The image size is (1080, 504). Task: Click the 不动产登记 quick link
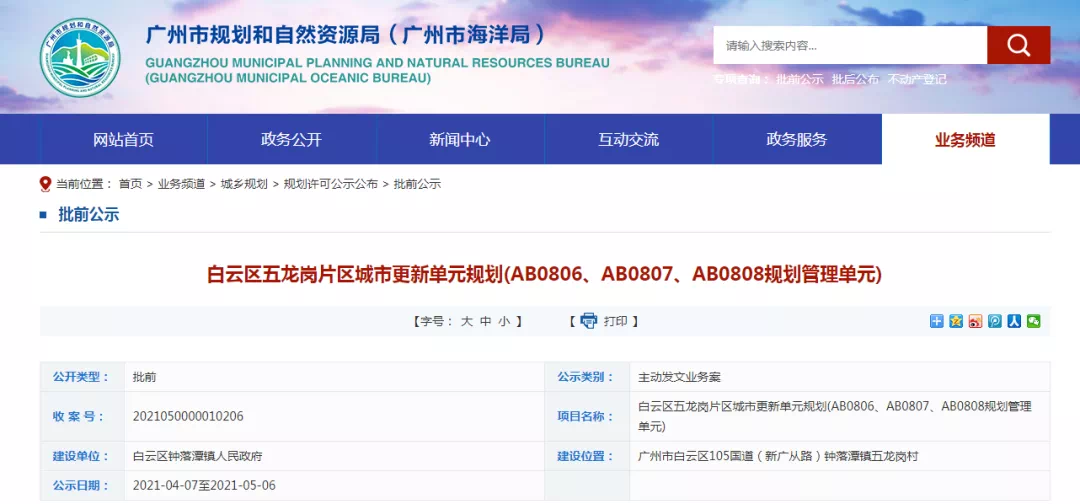[x=917, y=79]
